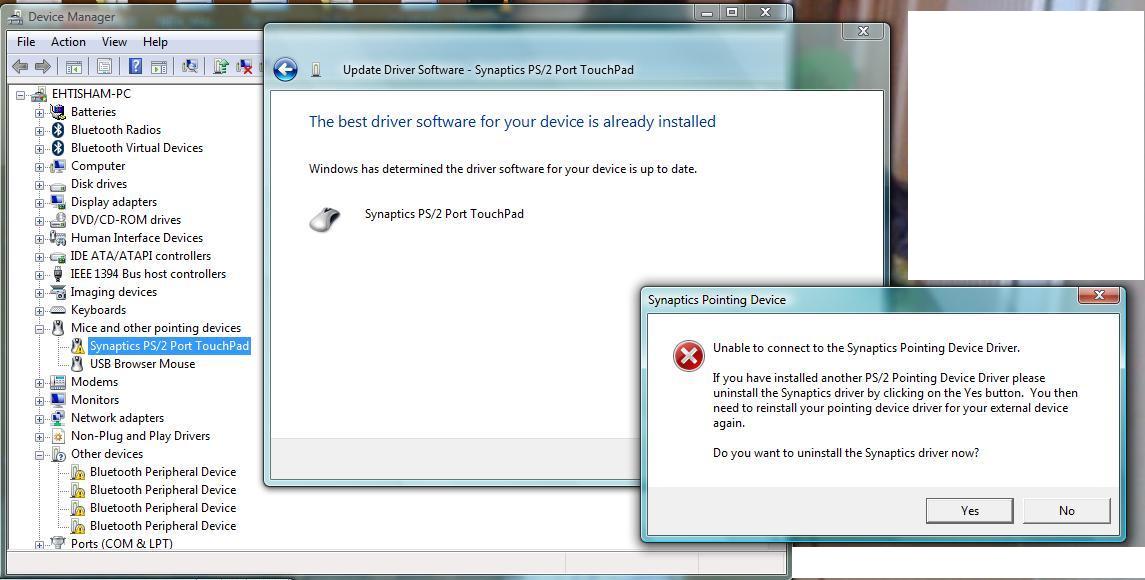Click the blue back arrow in Update Driver window
Screen dimensions: 1145x580
pyautogui.click(x=286, y=69)
